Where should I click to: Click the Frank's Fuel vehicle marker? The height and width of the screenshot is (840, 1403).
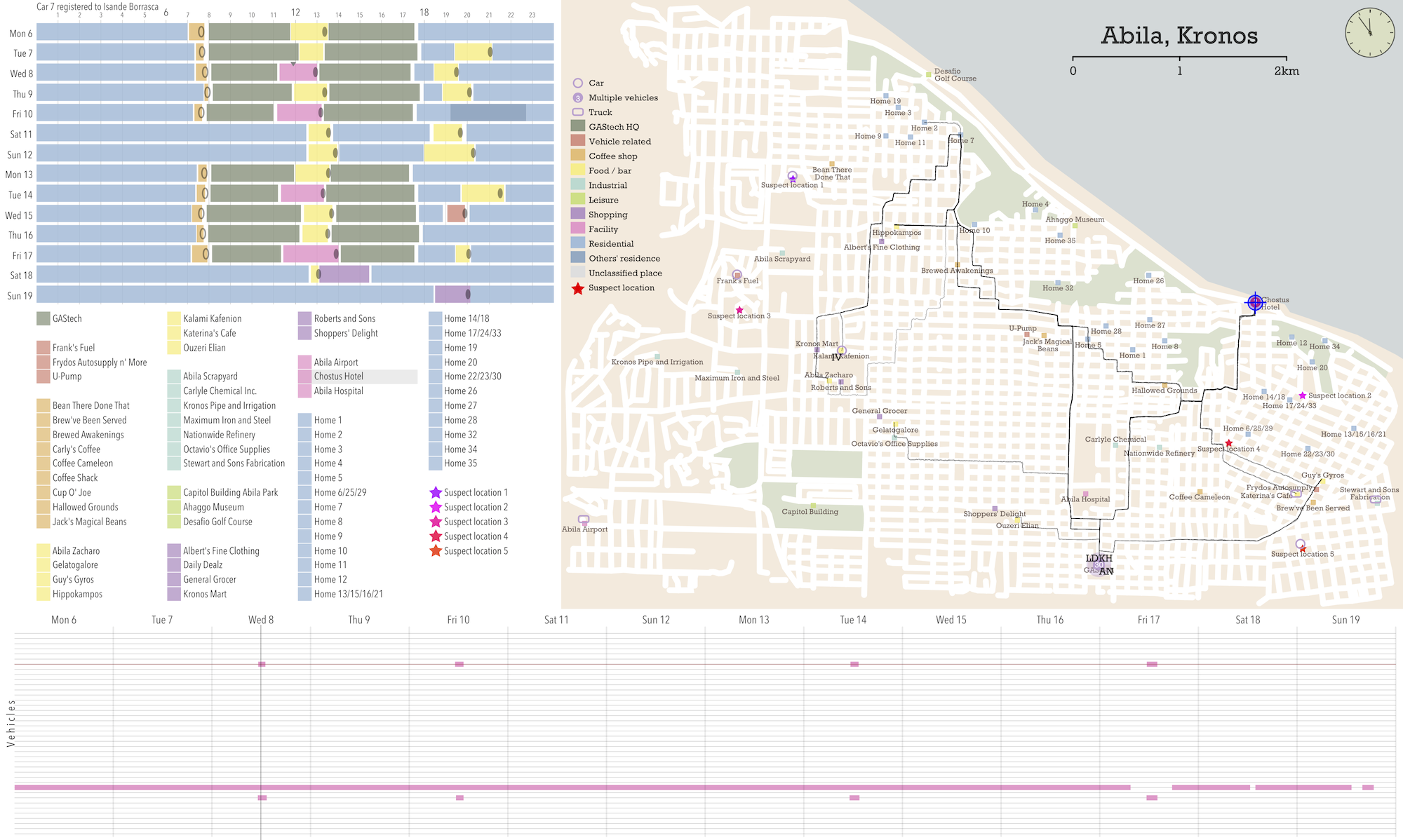(x=737, y=275)
